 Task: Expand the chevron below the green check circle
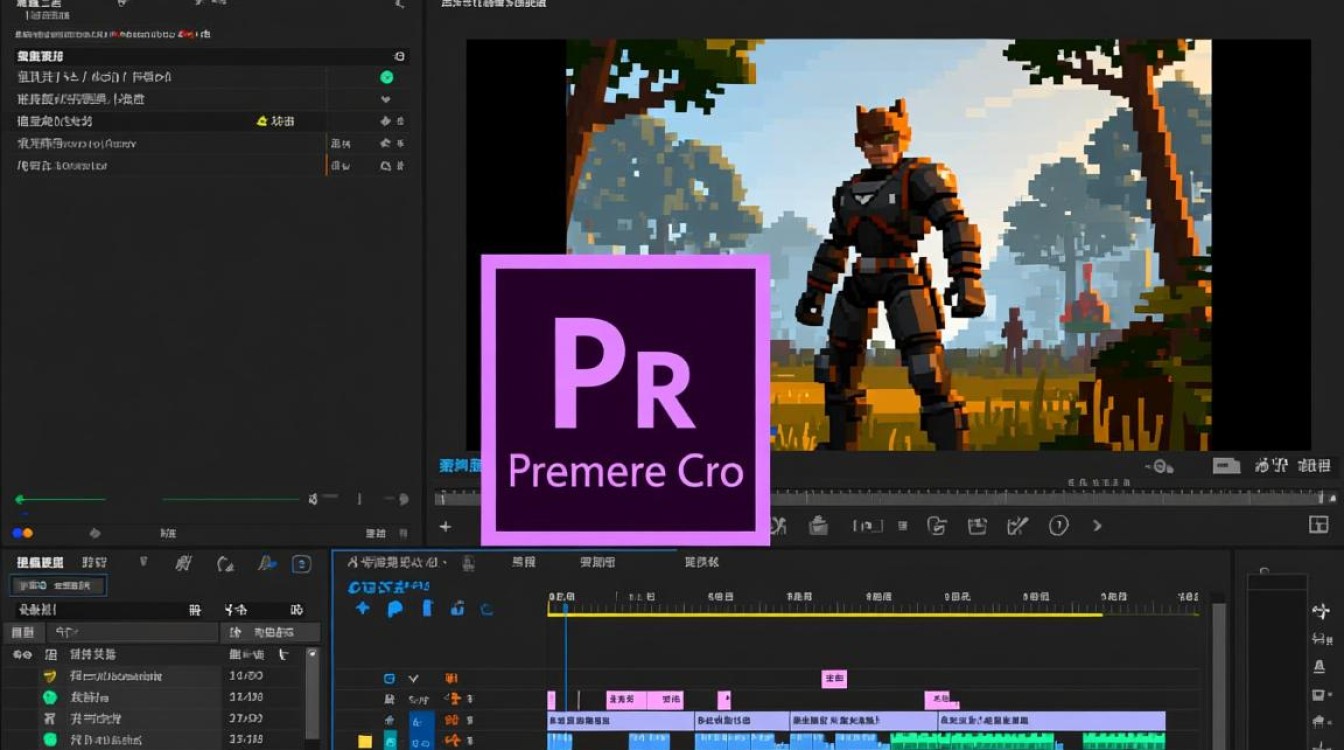(x=386, y=99)
